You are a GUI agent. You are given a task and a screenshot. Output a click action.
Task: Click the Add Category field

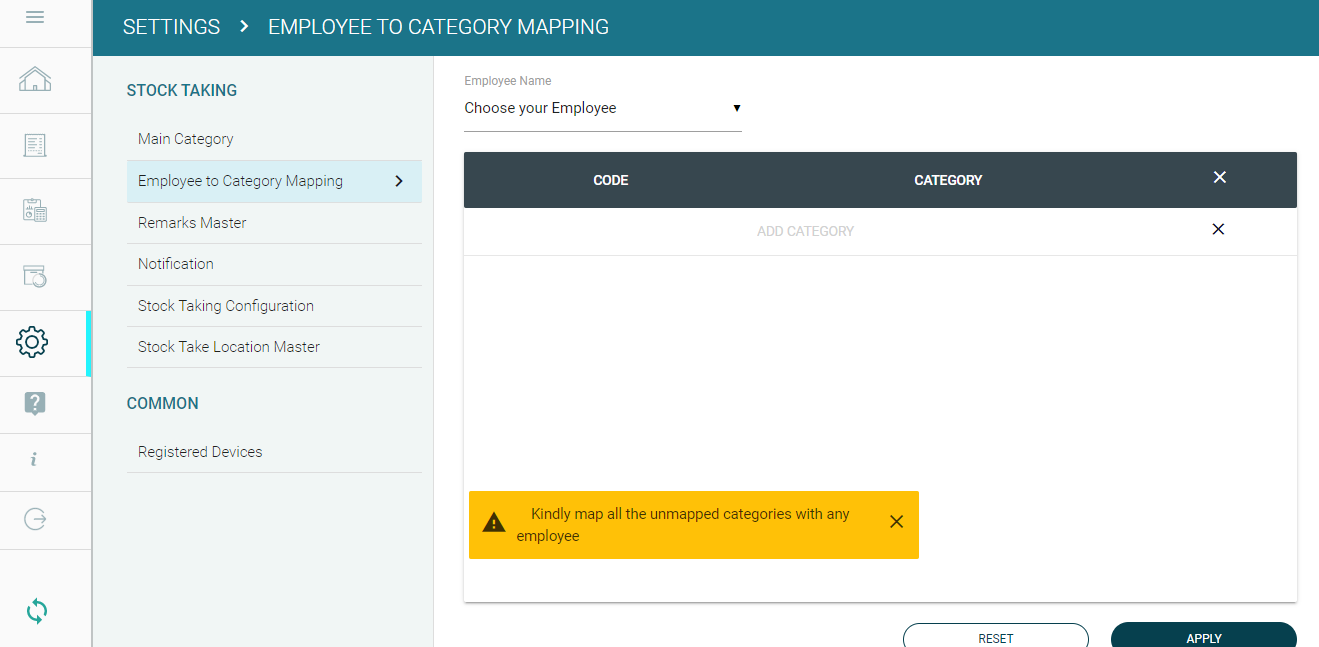(x=805, y=231)
